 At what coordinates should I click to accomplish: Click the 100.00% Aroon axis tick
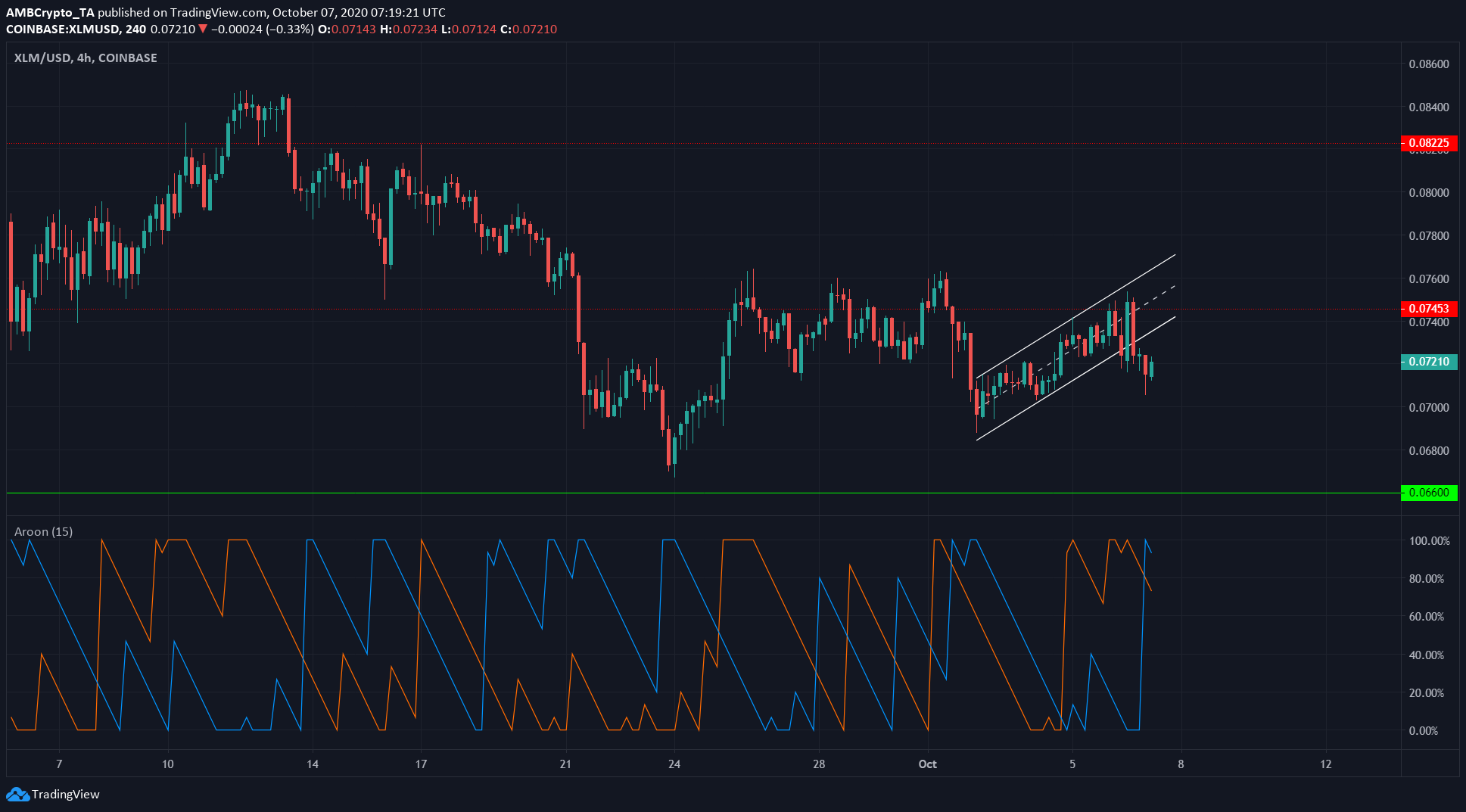1430,540
